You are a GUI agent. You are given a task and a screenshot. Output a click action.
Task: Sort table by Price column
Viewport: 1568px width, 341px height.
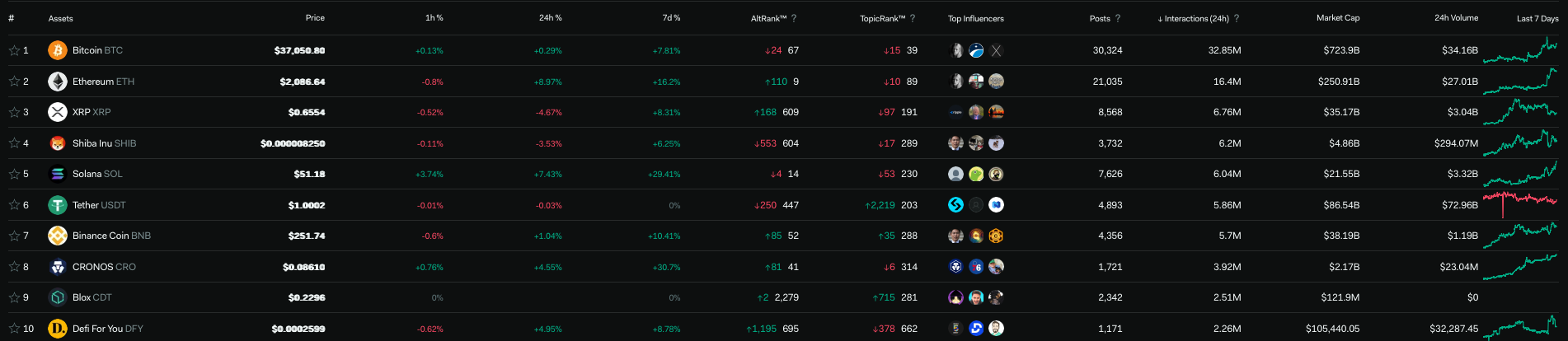click(x=315, y=17)
